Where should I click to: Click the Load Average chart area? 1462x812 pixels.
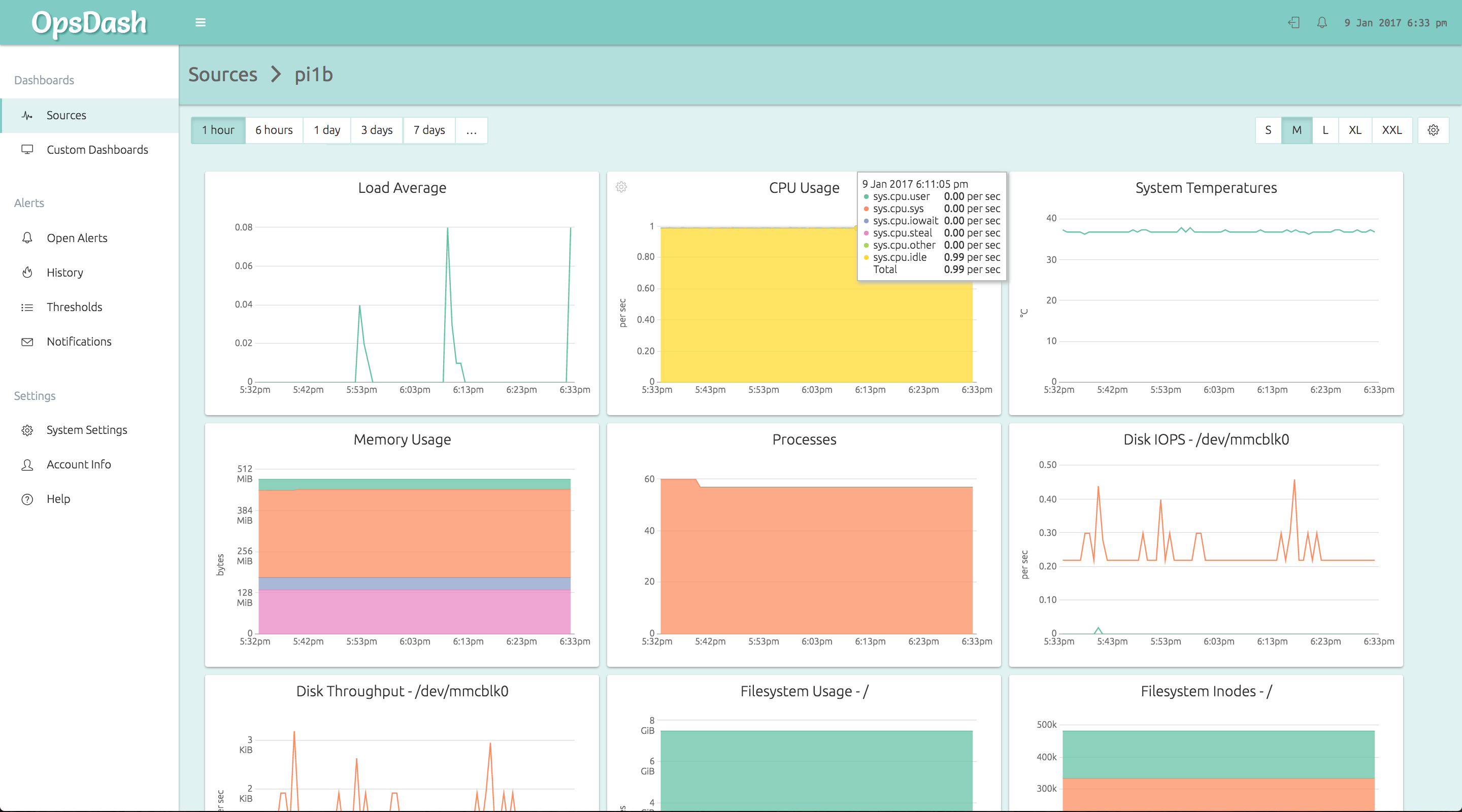tap(414, 304)
